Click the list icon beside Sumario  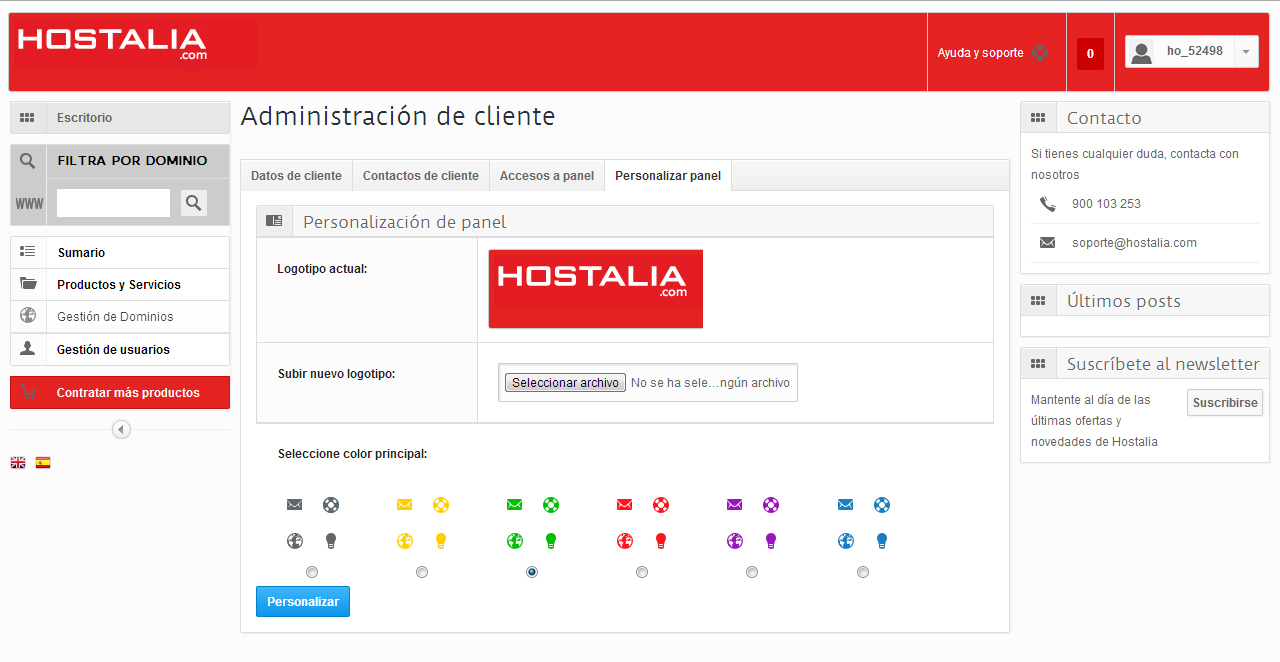pyautogui.click(x=28, y=252)
